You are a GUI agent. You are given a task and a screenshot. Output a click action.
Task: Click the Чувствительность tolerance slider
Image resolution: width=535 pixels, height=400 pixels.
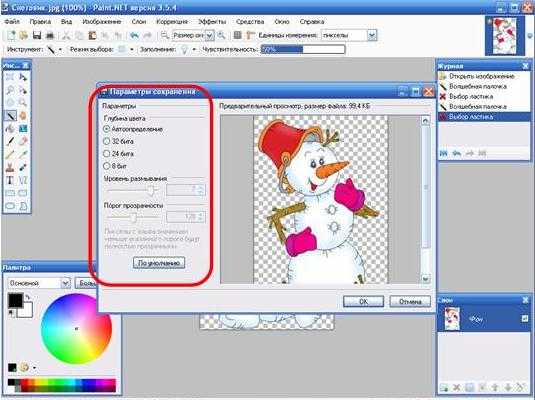click(x=303, y=49)
